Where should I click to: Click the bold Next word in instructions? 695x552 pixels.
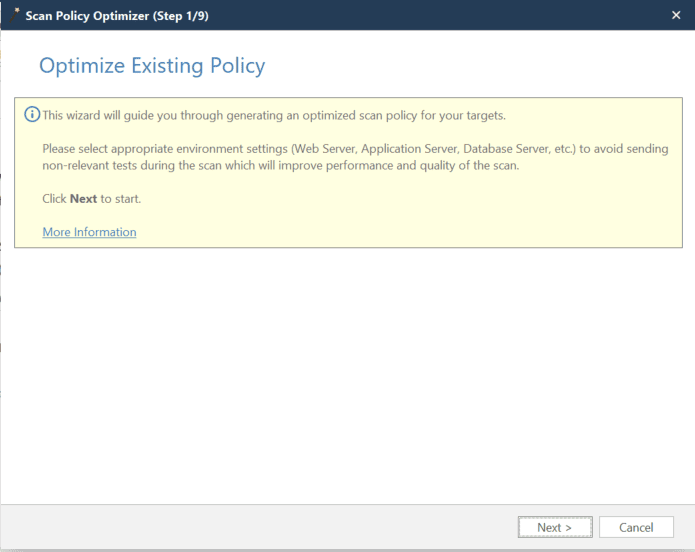tap(83, 199)
